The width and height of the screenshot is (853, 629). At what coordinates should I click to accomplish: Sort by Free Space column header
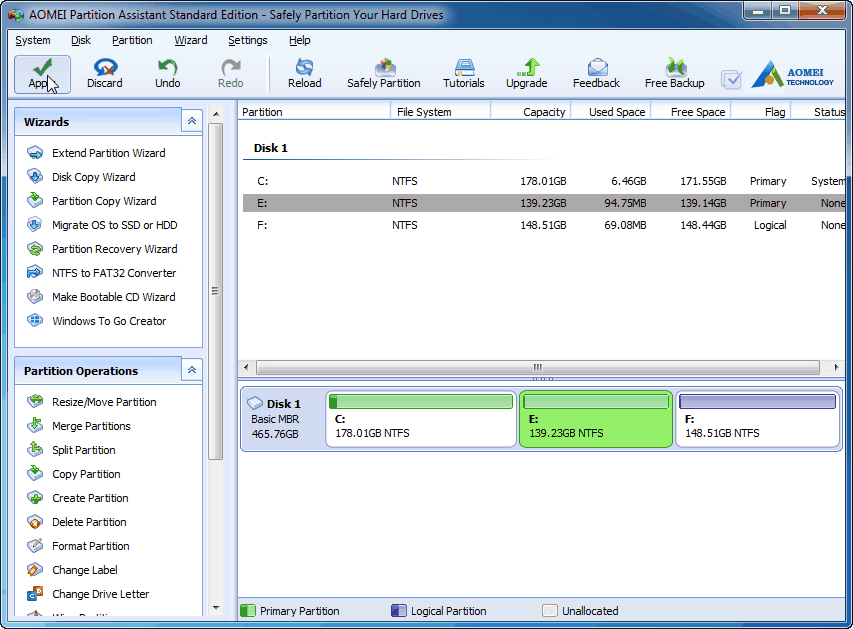(x=690, y=112)
